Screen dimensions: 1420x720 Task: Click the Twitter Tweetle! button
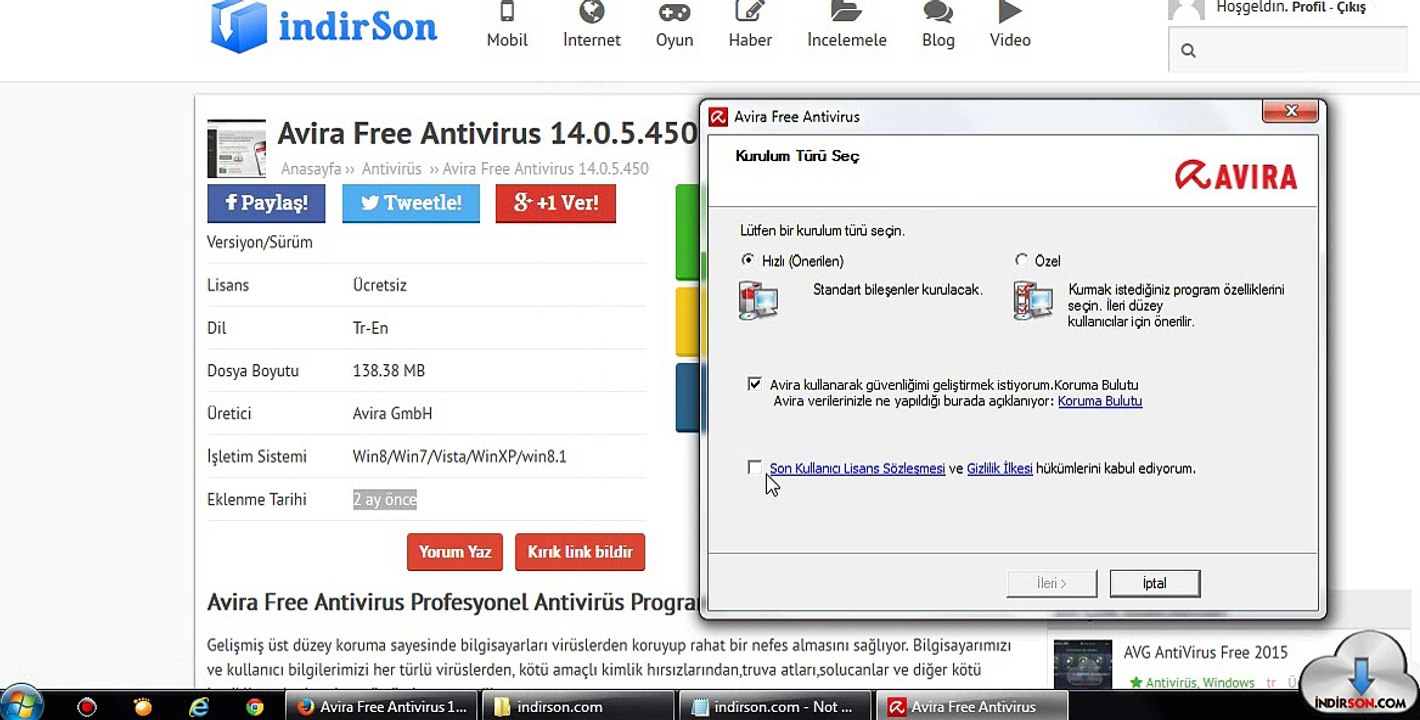coord(411,203)
